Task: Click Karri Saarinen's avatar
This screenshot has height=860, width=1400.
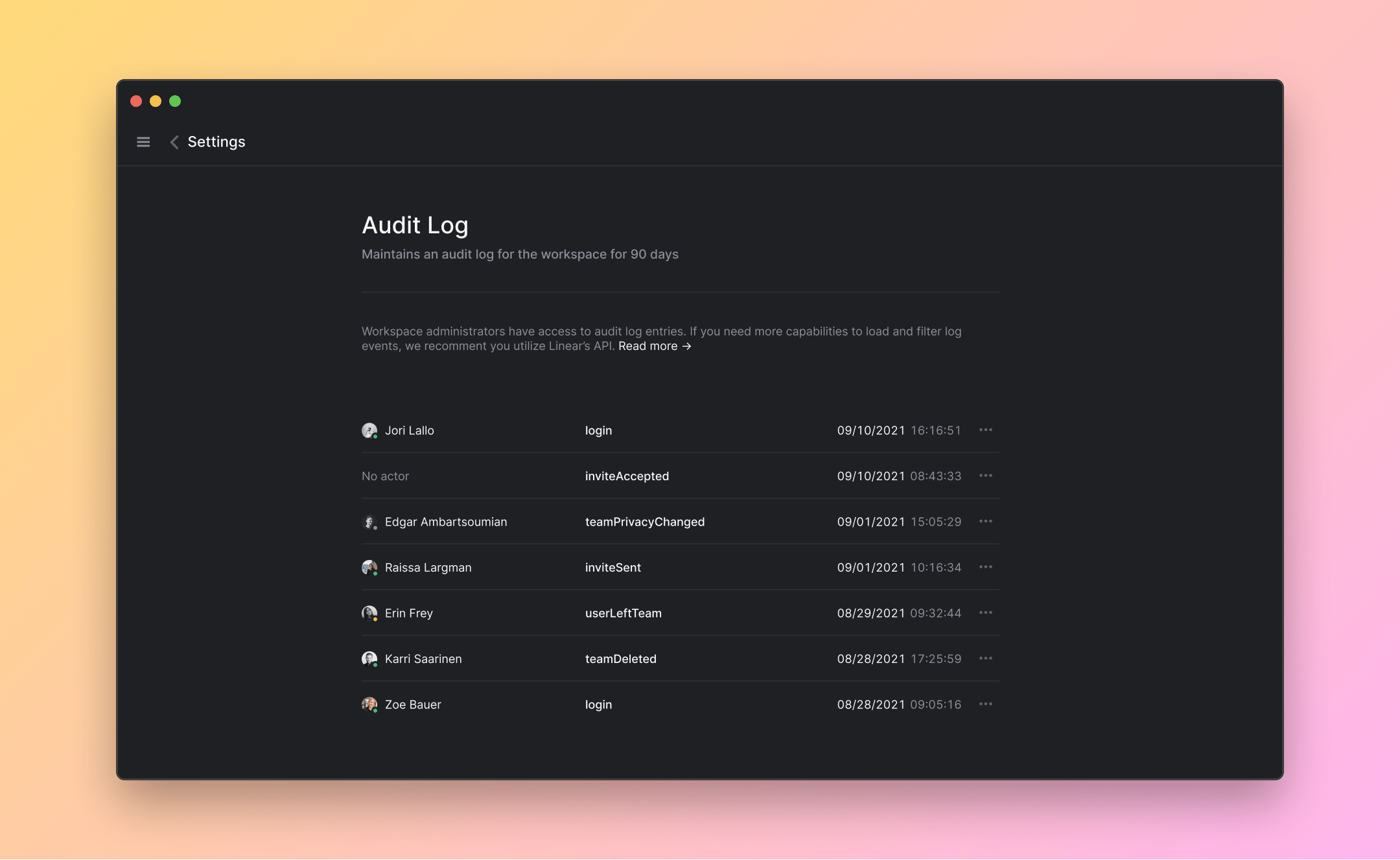Action: pos(369,658)
